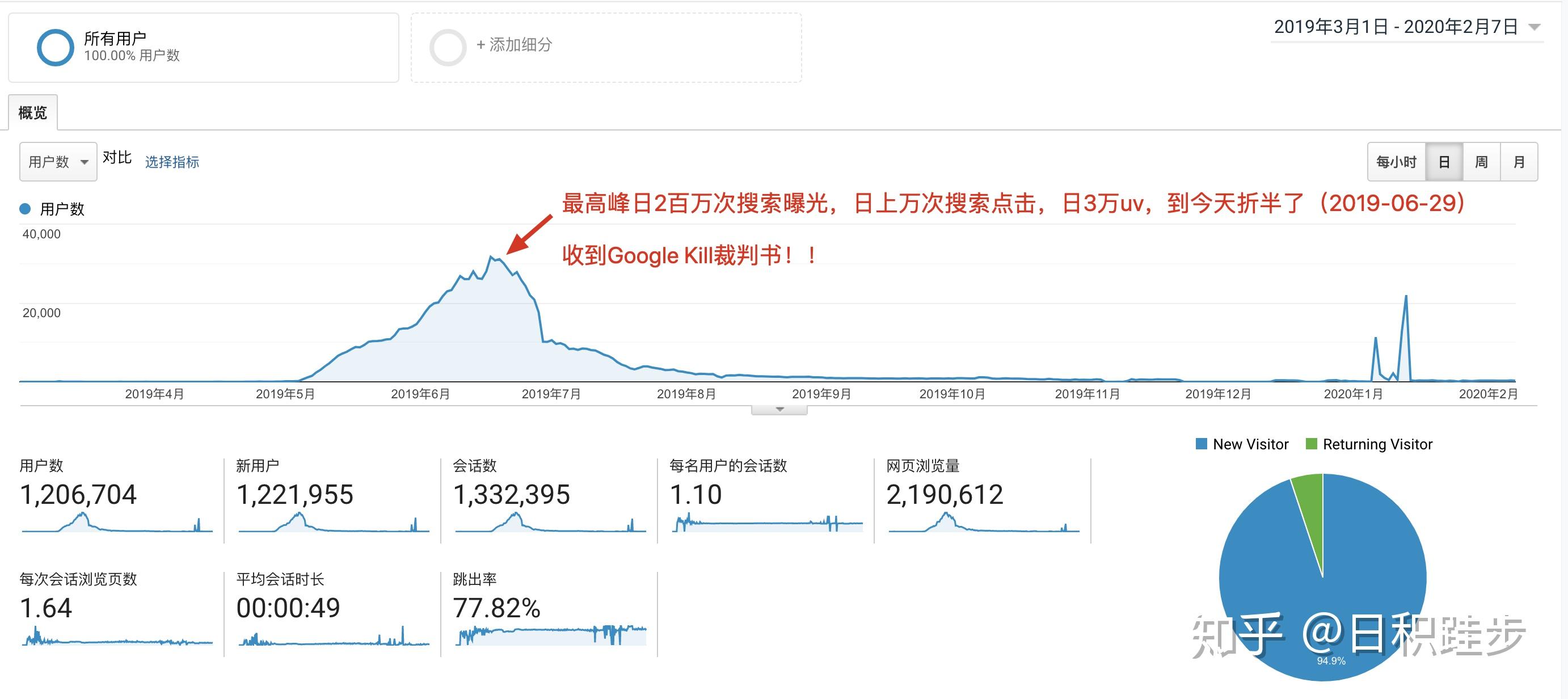
Task: Click the New Visitor legend swatch
Action: click(1201, 444)
